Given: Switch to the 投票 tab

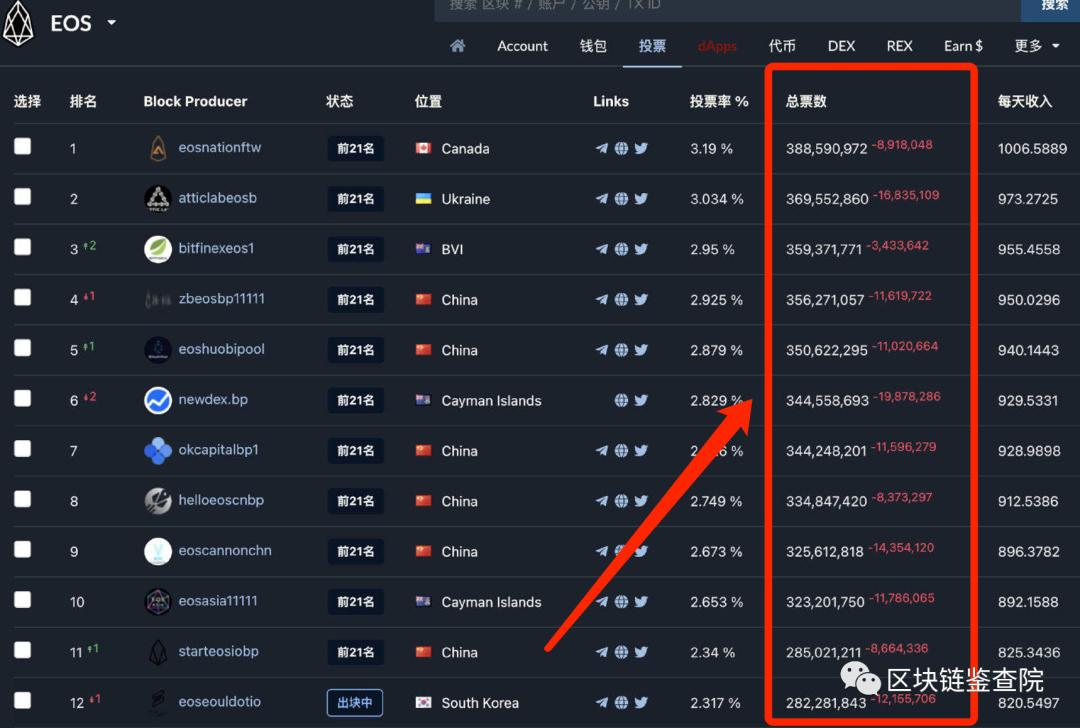Looking at the screenshot, I should point(652,46).
